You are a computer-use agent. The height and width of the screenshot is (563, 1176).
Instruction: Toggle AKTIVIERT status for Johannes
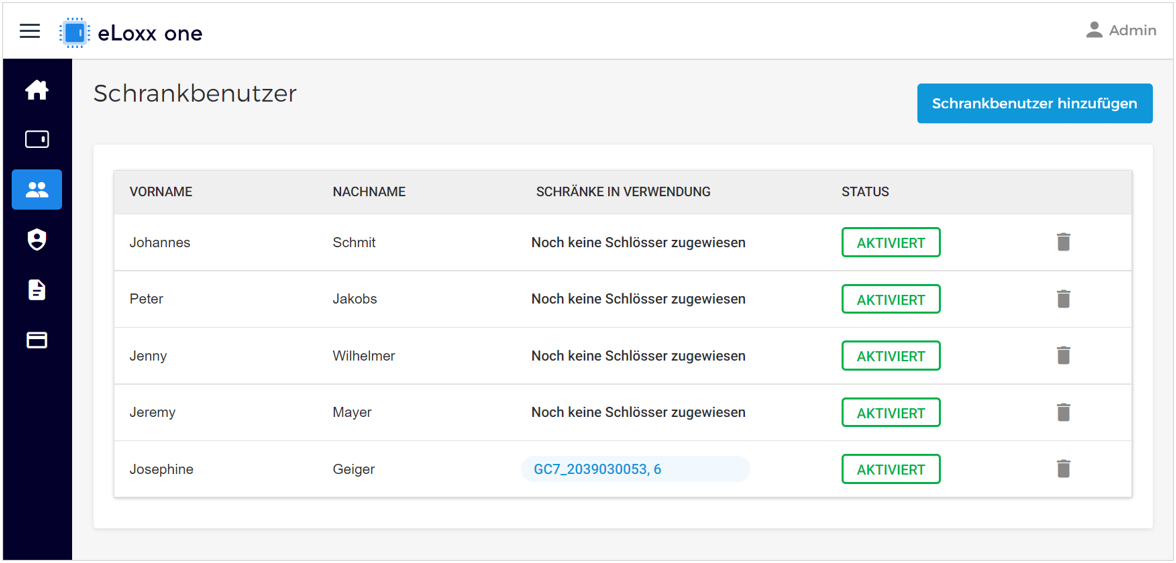click(x=891, y=243)
